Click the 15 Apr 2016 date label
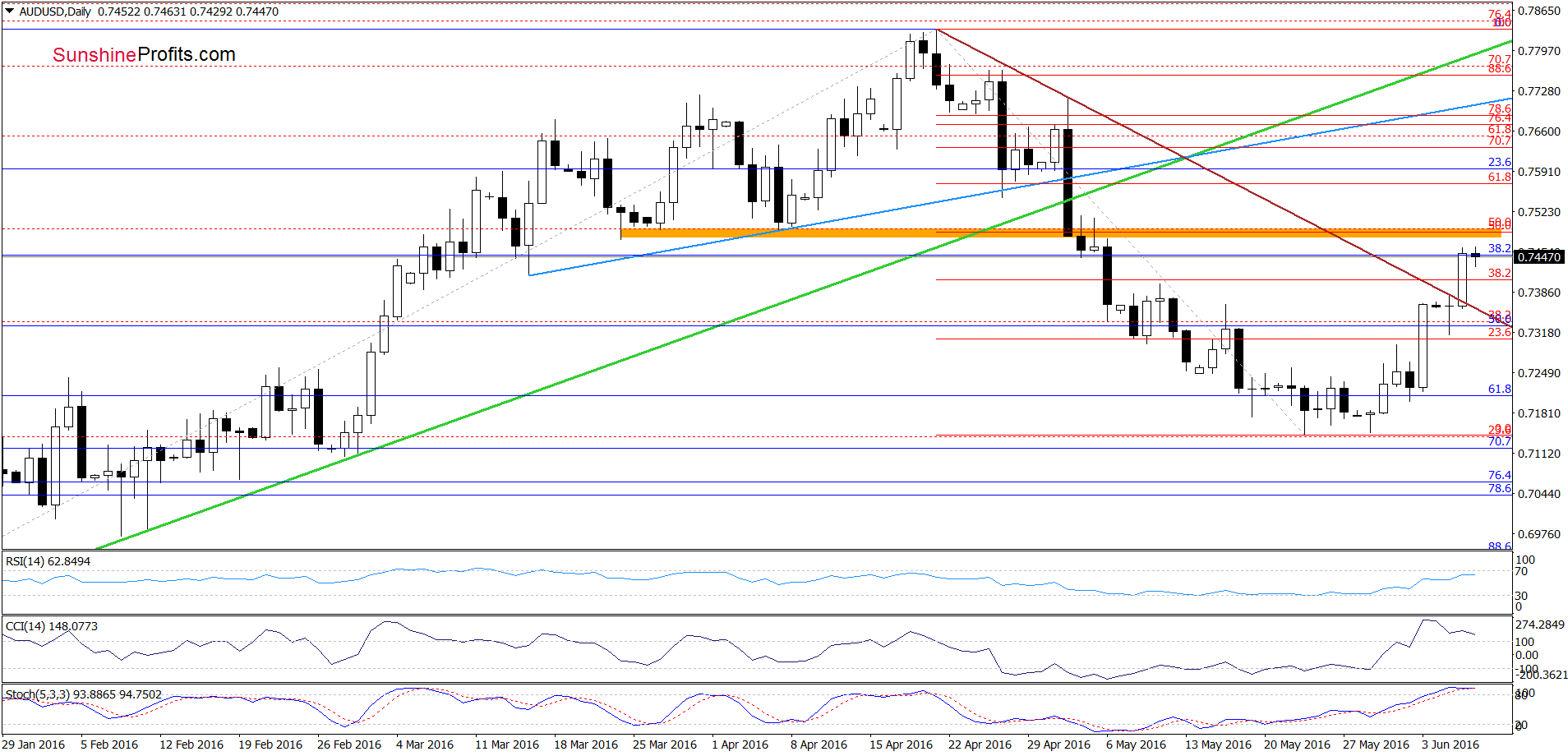 902,744
